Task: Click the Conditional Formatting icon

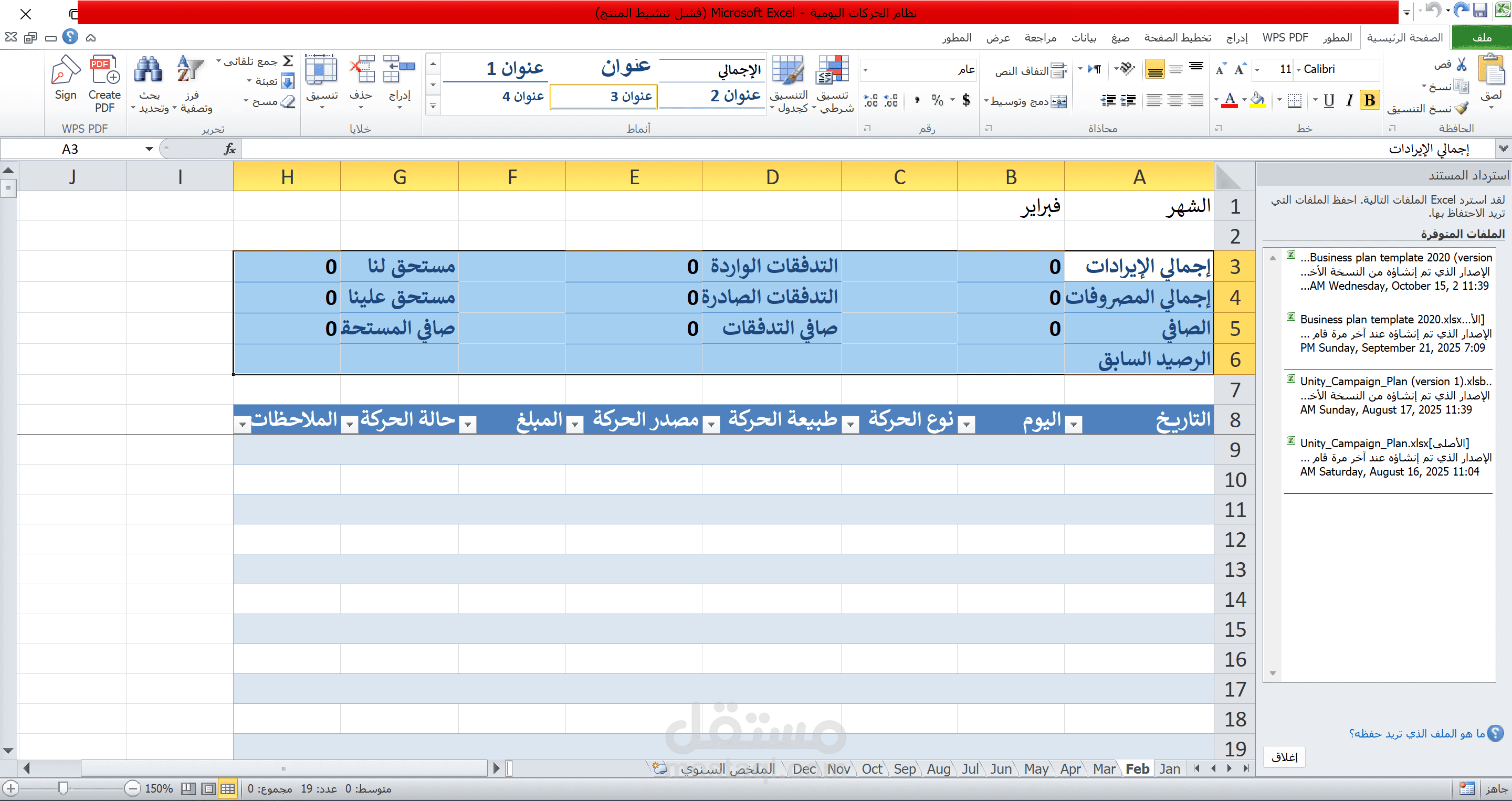Action: click(x=832, y=71)
